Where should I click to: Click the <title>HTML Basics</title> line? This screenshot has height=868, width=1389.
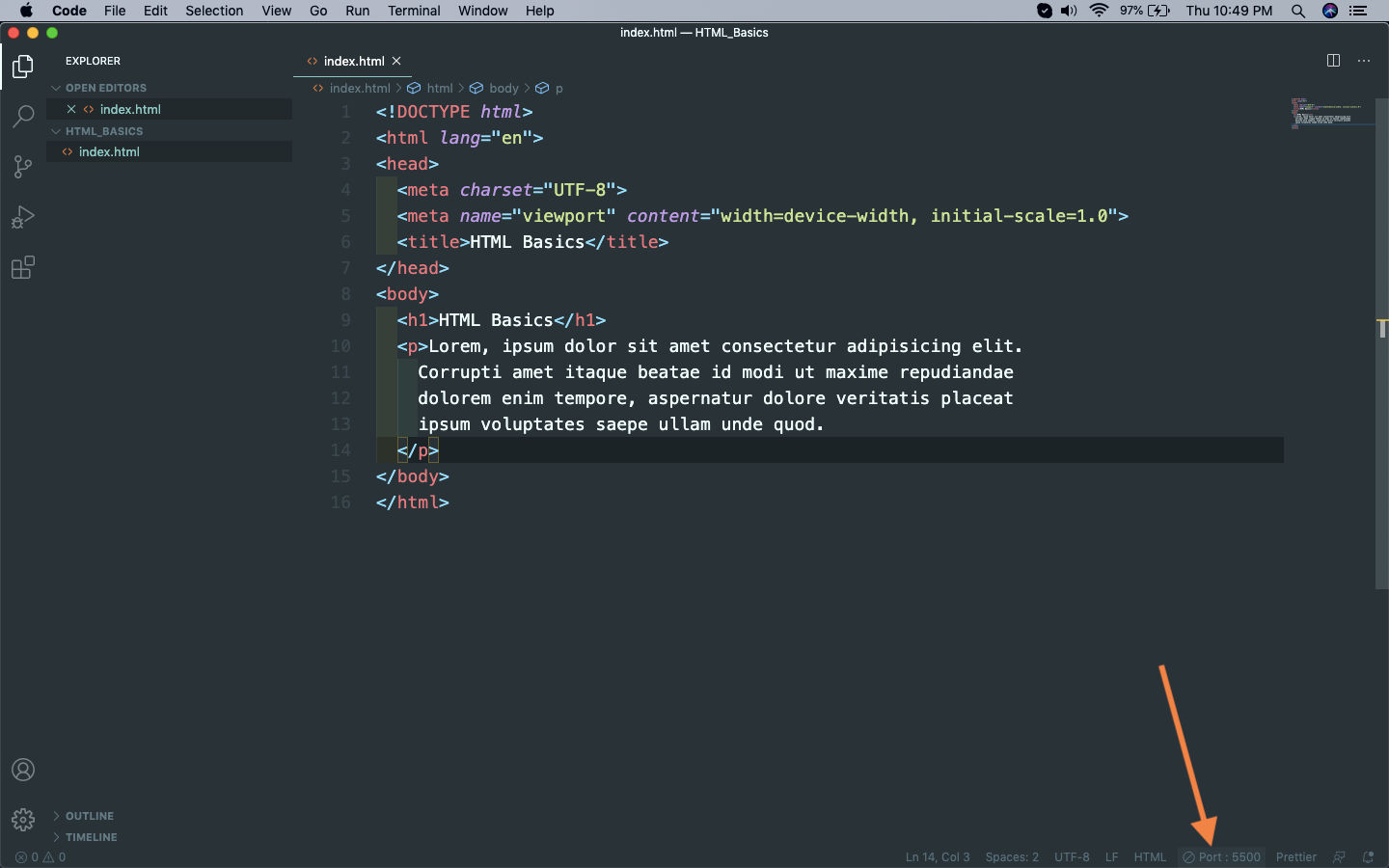(532, 242)
